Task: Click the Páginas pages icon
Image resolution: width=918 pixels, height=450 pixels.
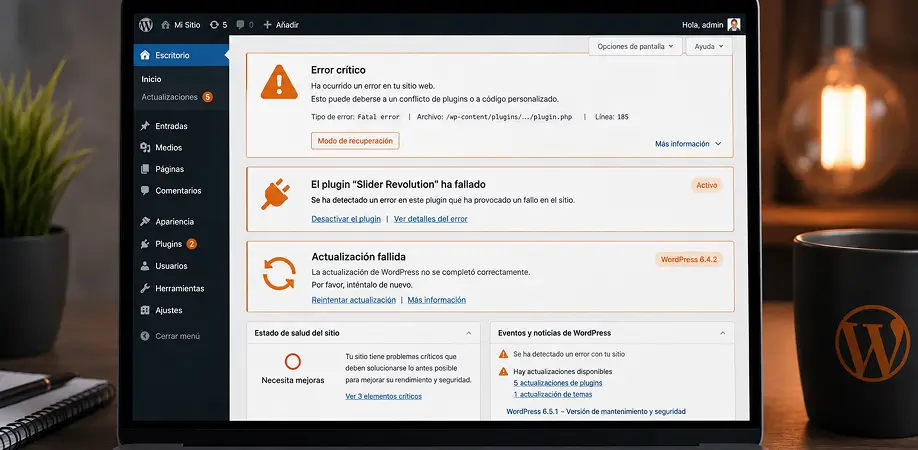Action: (x=145, y=169)
